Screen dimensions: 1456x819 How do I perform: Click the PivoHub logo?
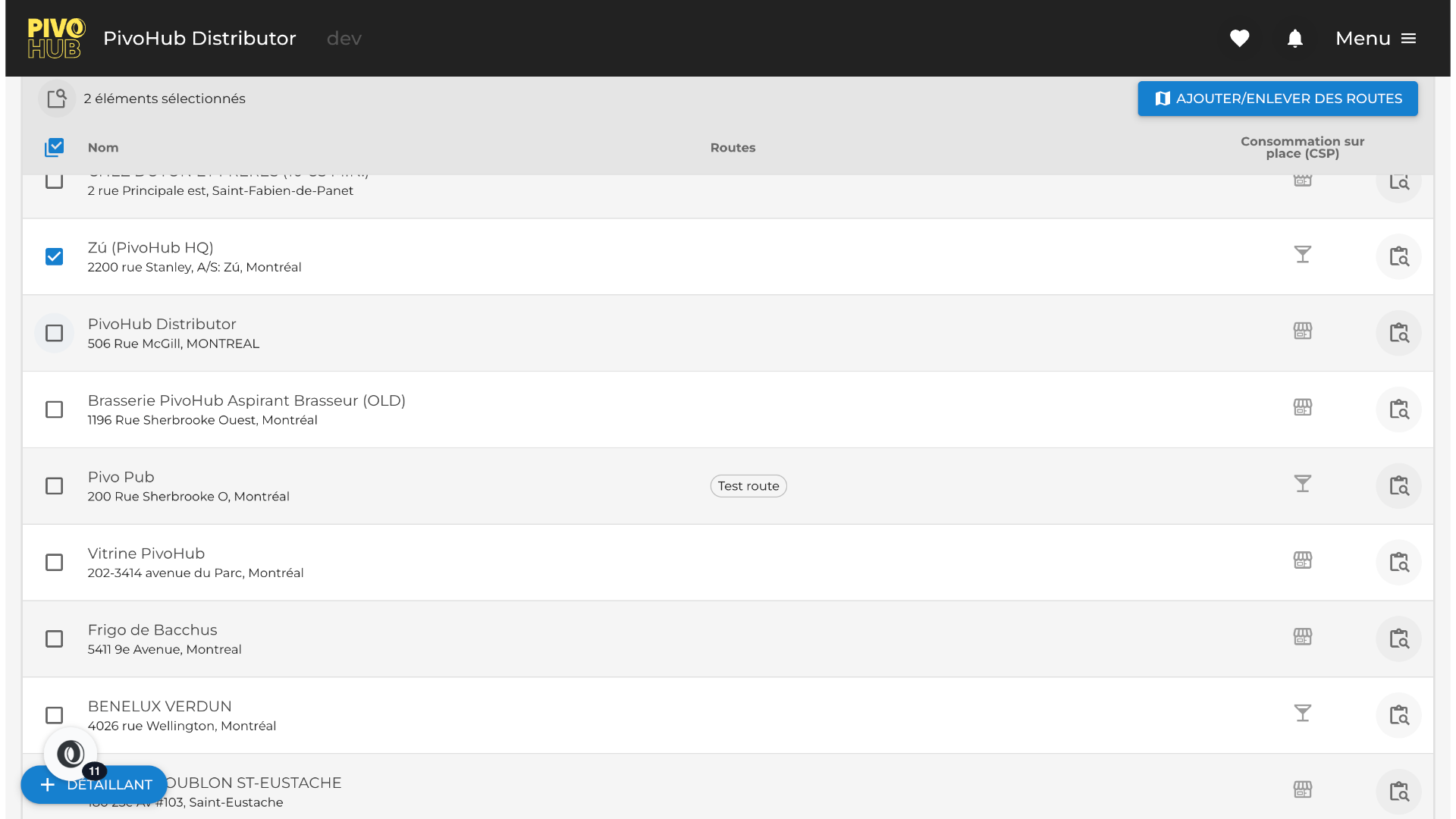56,38
